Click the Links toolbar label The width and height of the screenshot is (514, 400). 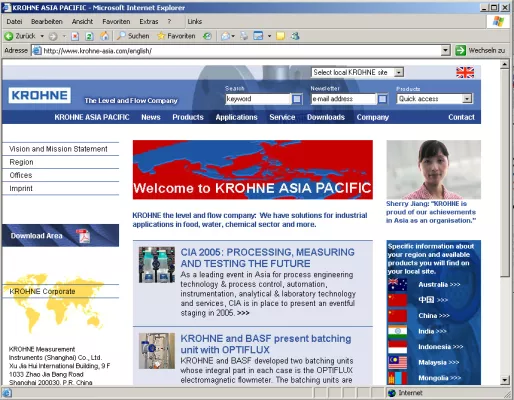coord(195,22)
